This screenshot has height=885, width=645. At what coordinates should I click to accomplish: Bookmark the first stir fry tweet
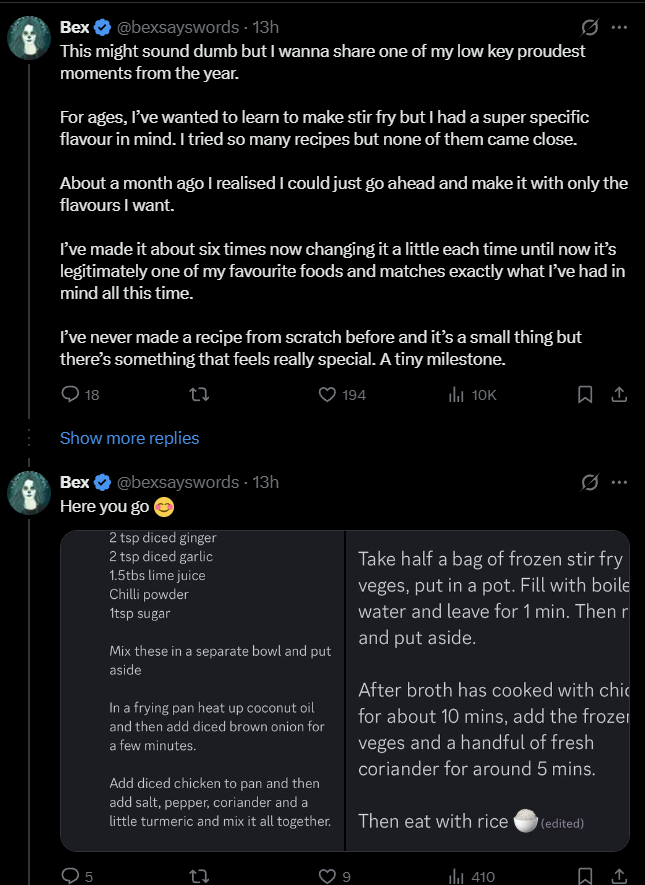click(x=585, y=395)
